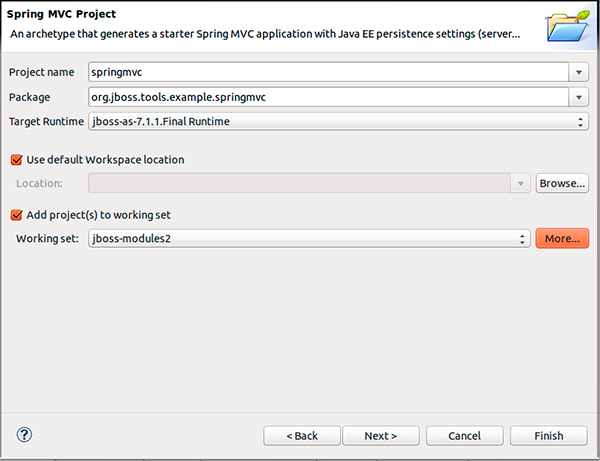Focus the Package text field
The height and width of the screenshot is (461, 600).
click(329, 97)
